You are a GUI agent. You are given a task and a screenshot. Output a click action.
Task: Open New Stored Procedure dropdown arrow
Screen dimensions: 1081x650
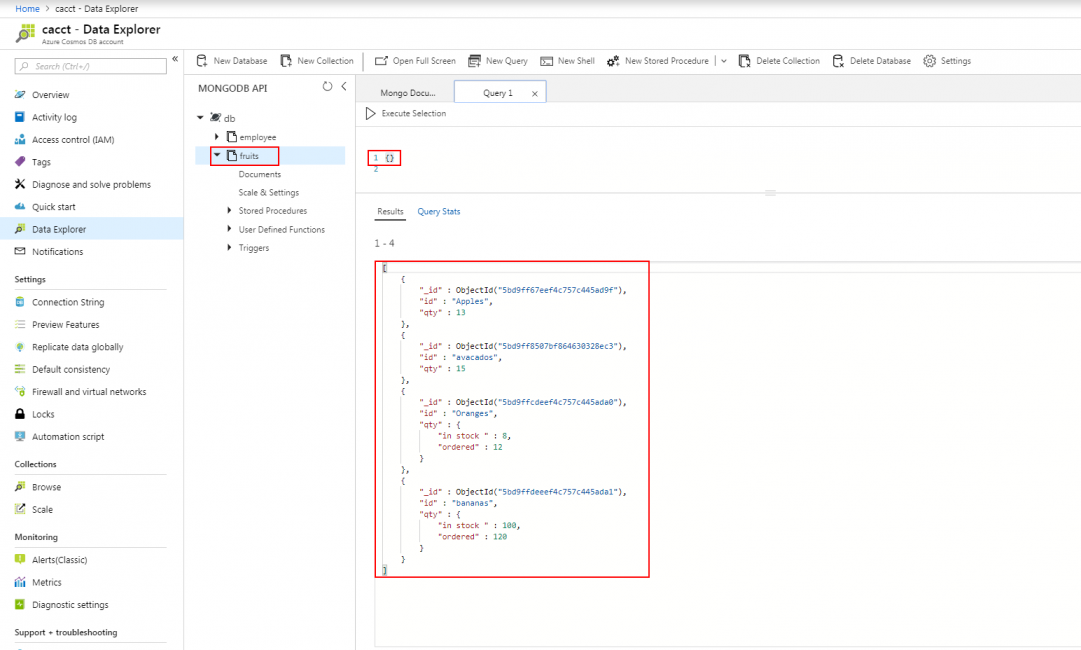(724, 61)
